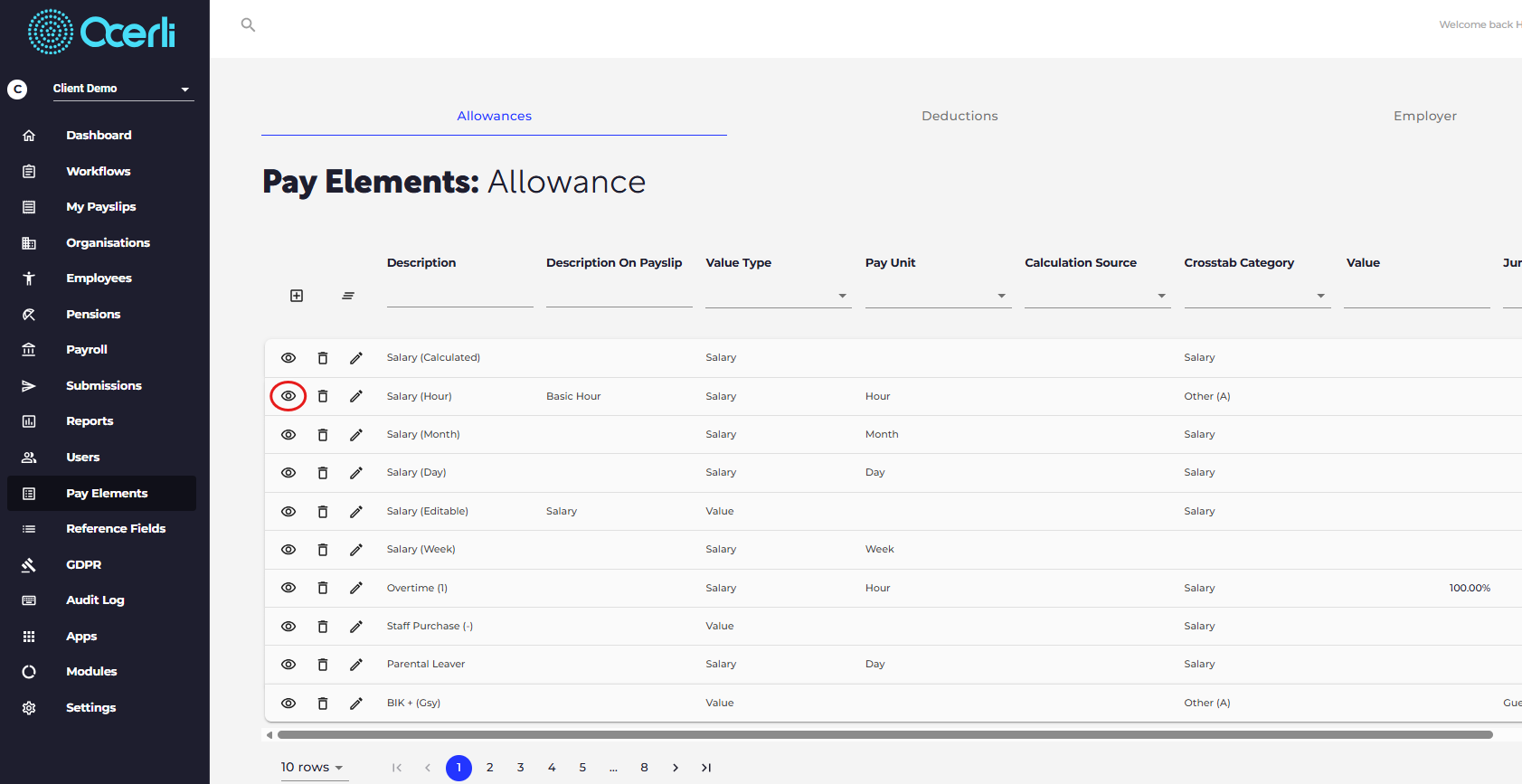
Task: Delete the Parental Leaver row
Action: [x=323, y=665]
